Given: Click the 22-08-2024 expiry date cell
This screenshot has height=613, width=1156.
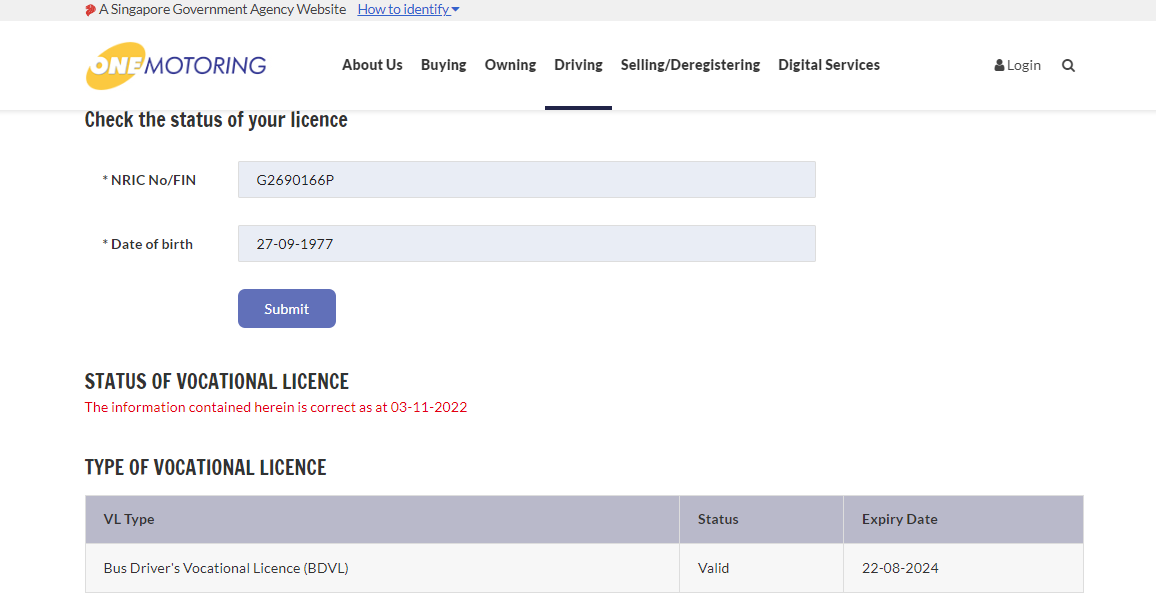Looking at the screenshot, I should tap(900, 568).
